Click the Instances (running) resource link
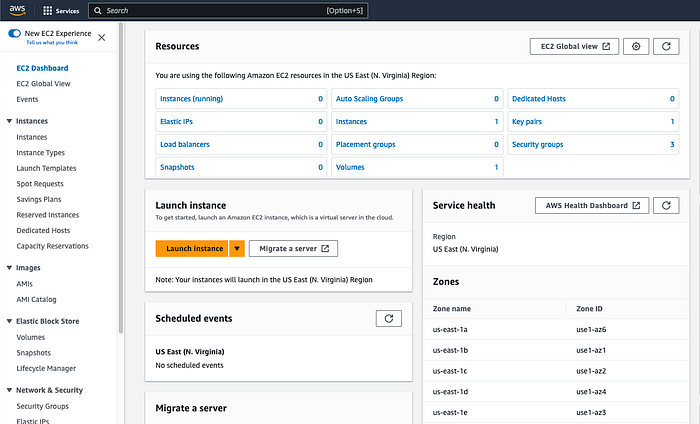Image resolution: width=700 pixels, height=424 pixels. pyautogui.click(x=192, y=99)
